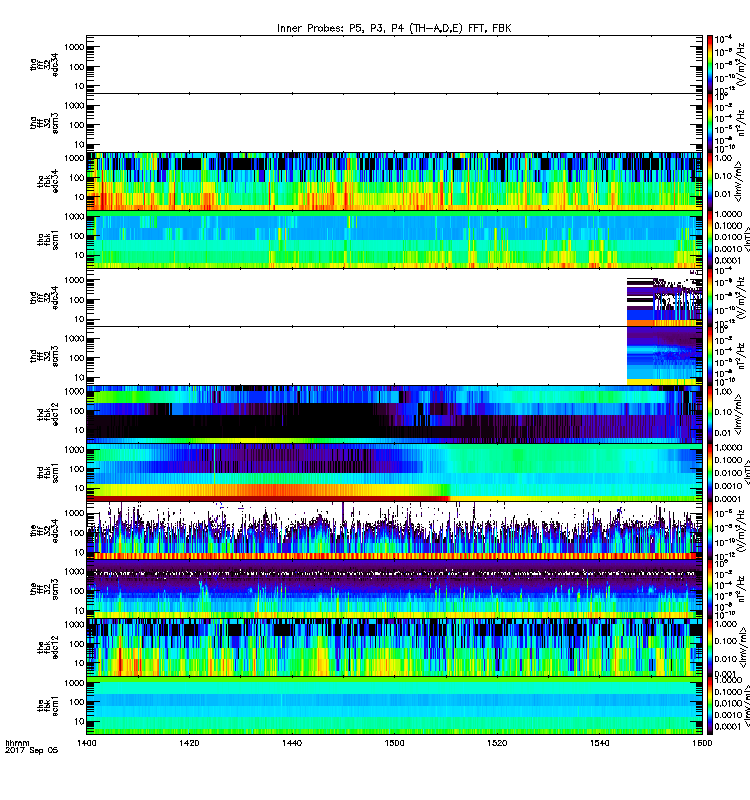Click the 100 tick label of thd fbk scm1
Viewport: 750px width, 800px height.
pyautogui.click(x=77, y=469)
